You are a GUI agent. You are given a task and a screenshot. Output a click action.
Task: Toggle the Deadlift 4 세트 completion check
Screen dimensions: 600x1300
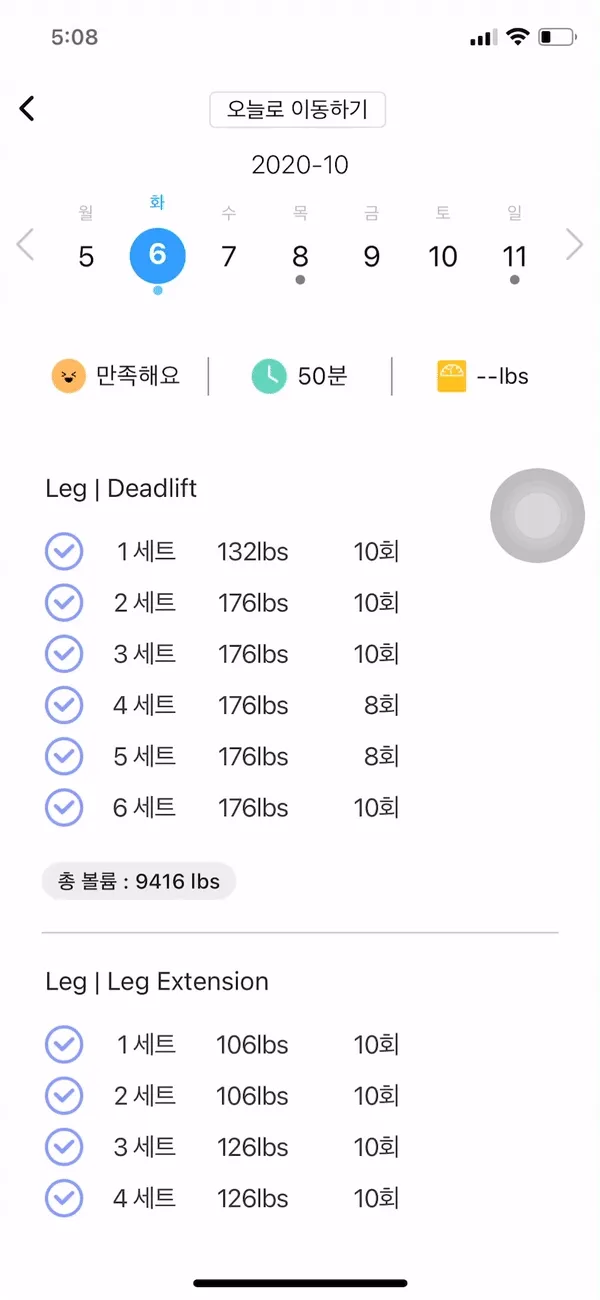point(64,705)
